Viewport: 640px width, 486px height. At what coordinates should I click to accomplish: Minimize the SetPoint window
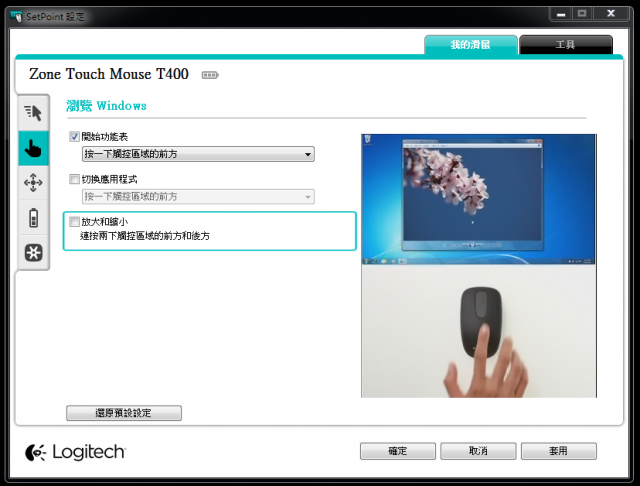coord(561,14)
